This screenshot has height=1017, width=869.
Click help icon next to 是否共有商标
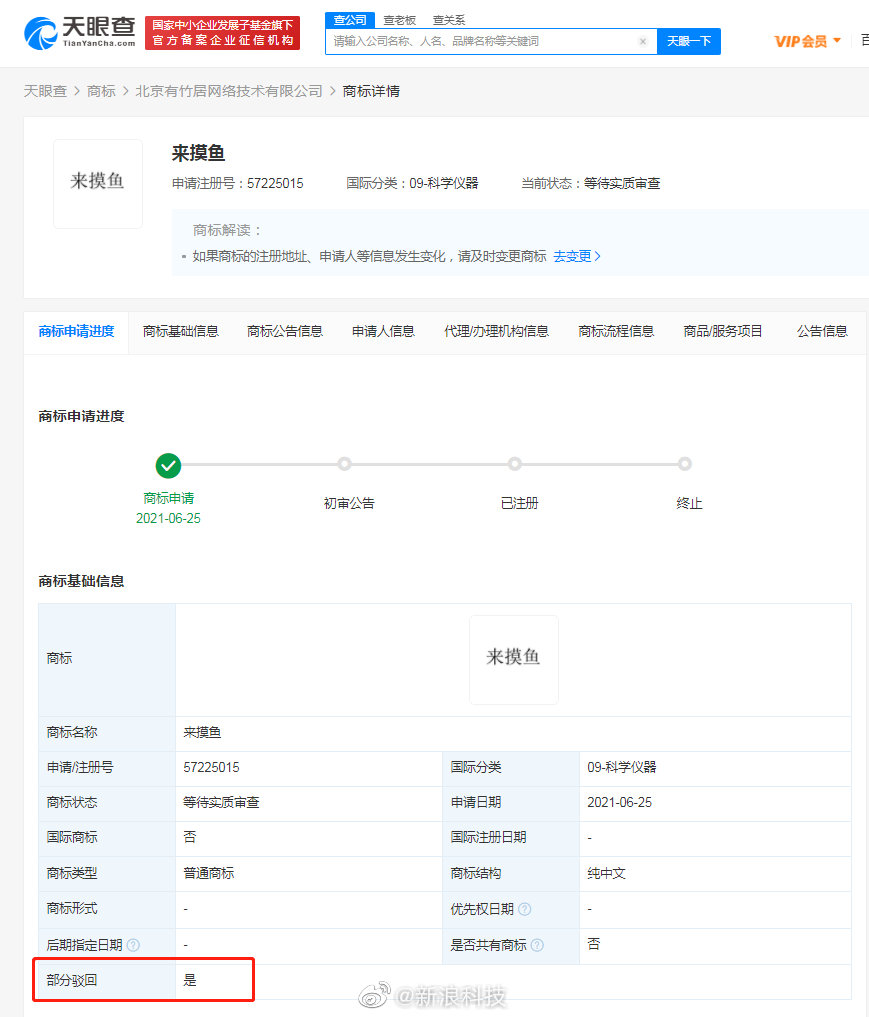click(537, 945)
